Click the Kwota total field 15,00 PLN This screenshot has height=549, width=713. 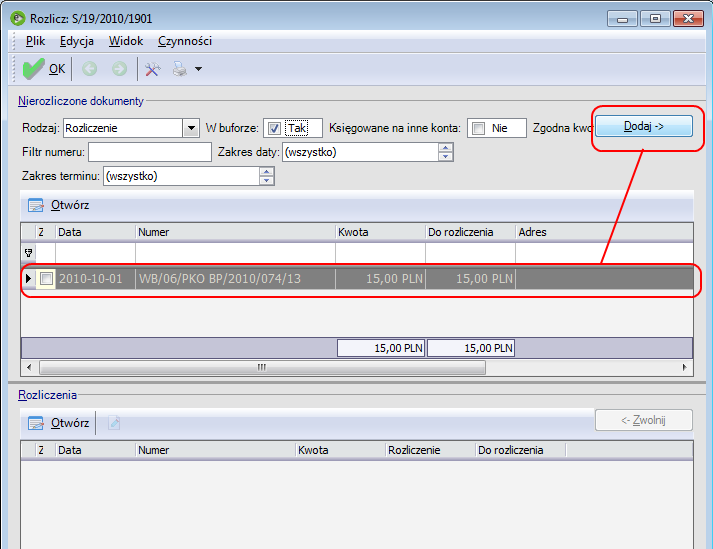click(x=381, y=348)
